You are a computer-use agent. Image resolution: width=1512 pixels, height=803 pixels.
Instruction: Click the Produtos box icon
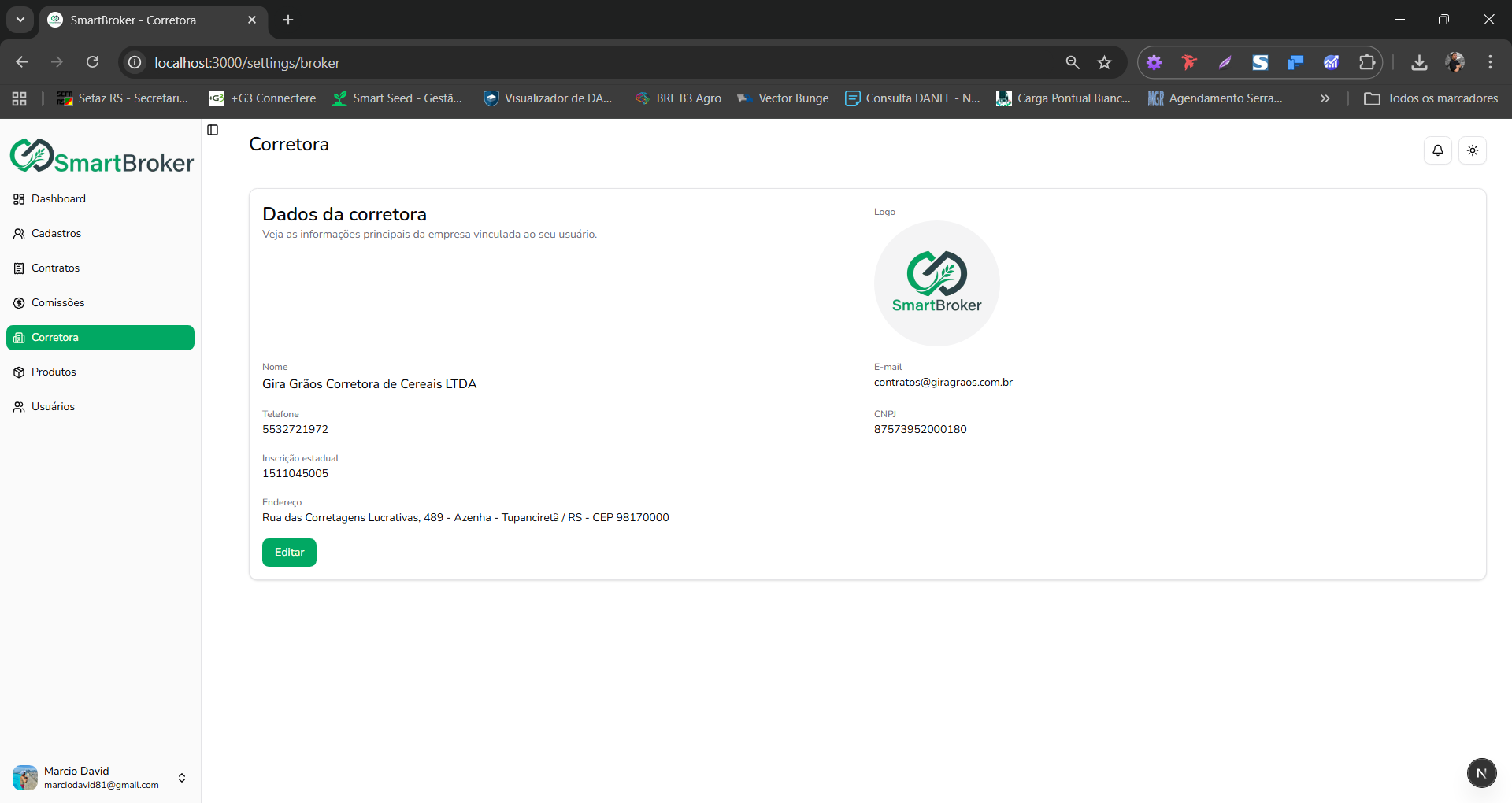tap(19, 372)
